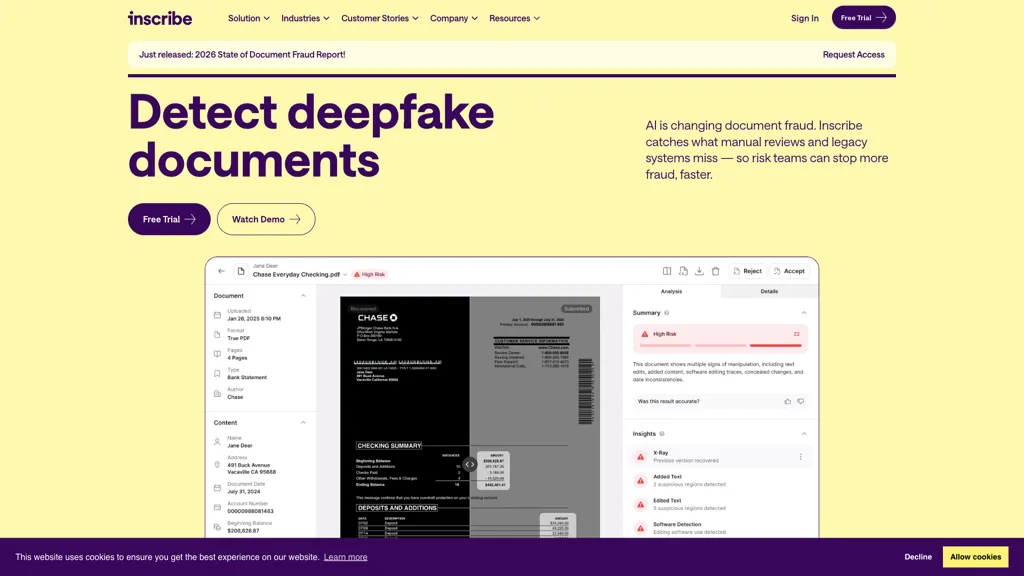
Task: Decline cookies
Action: (918, 557)
